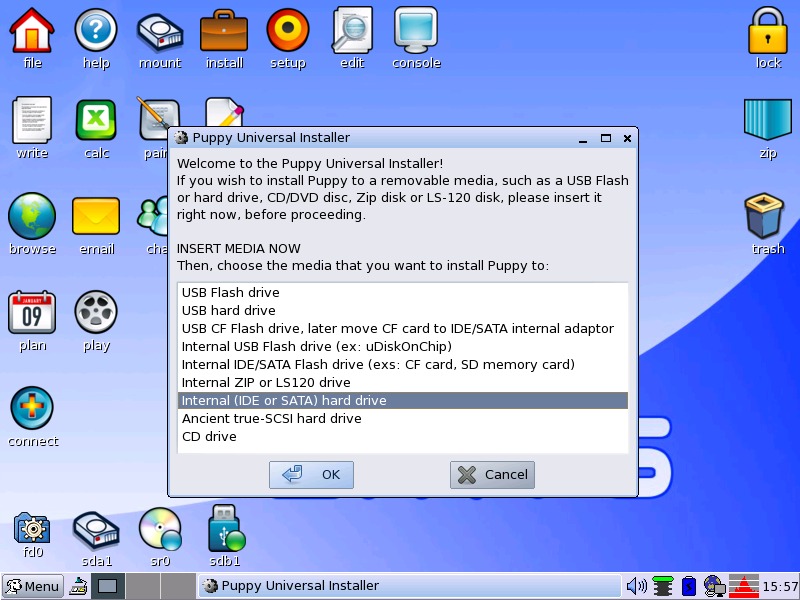Click the network globe tray icon
Screen dimensions: 800x600
point(714,586)
